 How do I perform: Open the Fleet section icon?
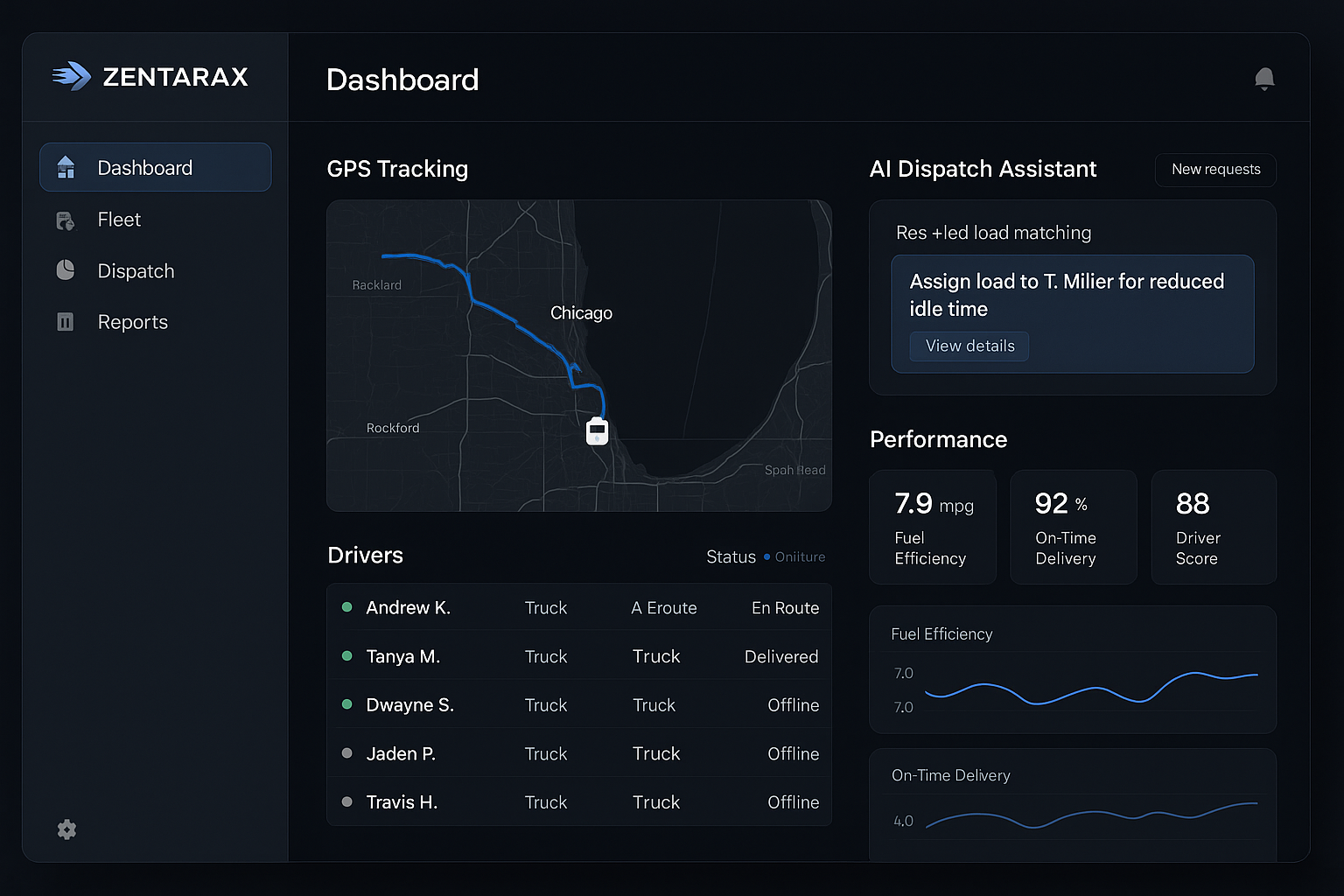coord(66,220)
